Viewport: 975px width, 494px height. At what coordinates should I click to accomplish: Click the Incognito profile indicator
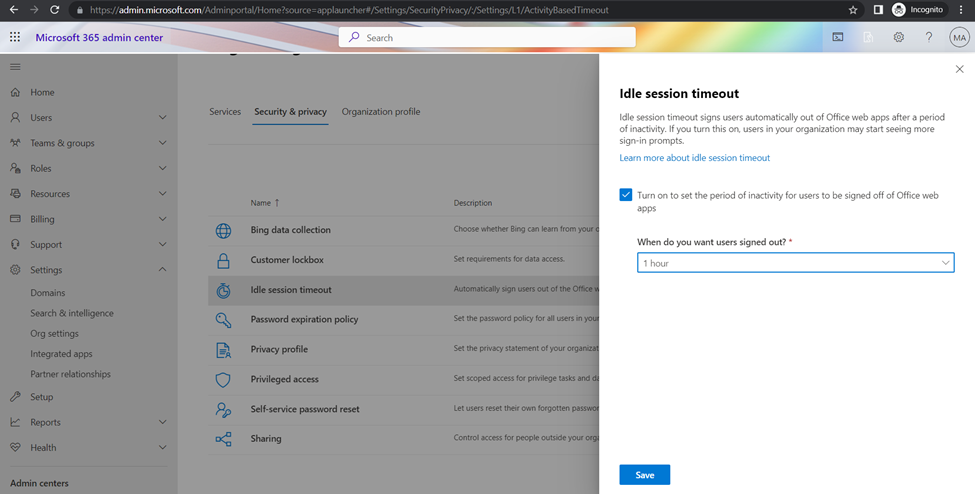point(918,10)
